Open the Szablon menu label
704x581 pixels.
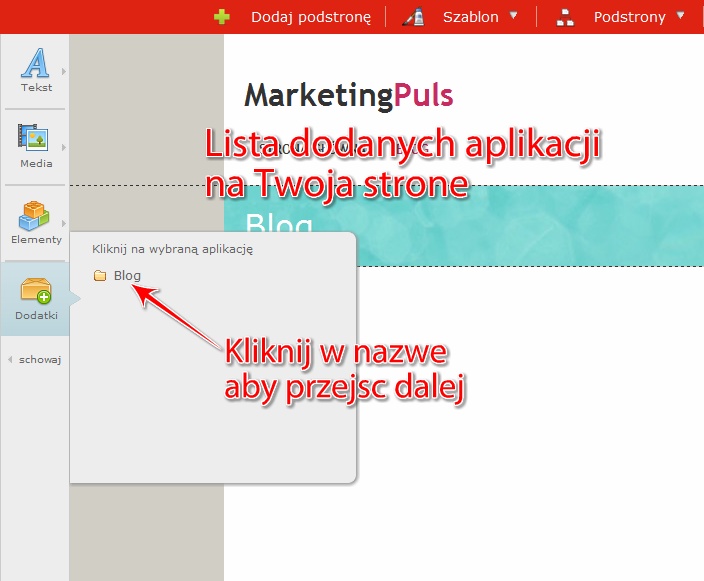point(470,16)
